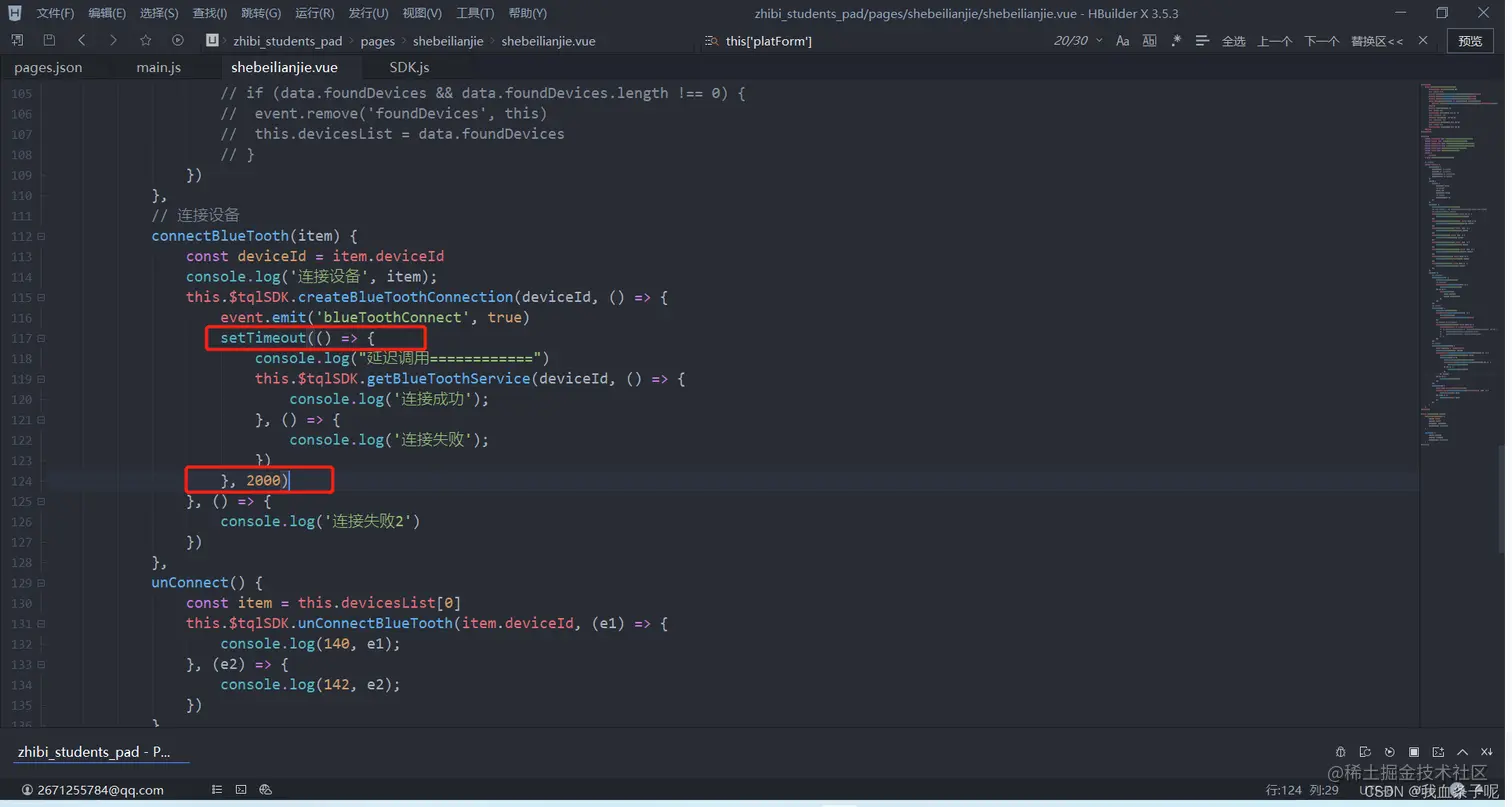Go back with the left arrow icon
The width and height of the screenshot is (1512, 807).
click(81, 40)
